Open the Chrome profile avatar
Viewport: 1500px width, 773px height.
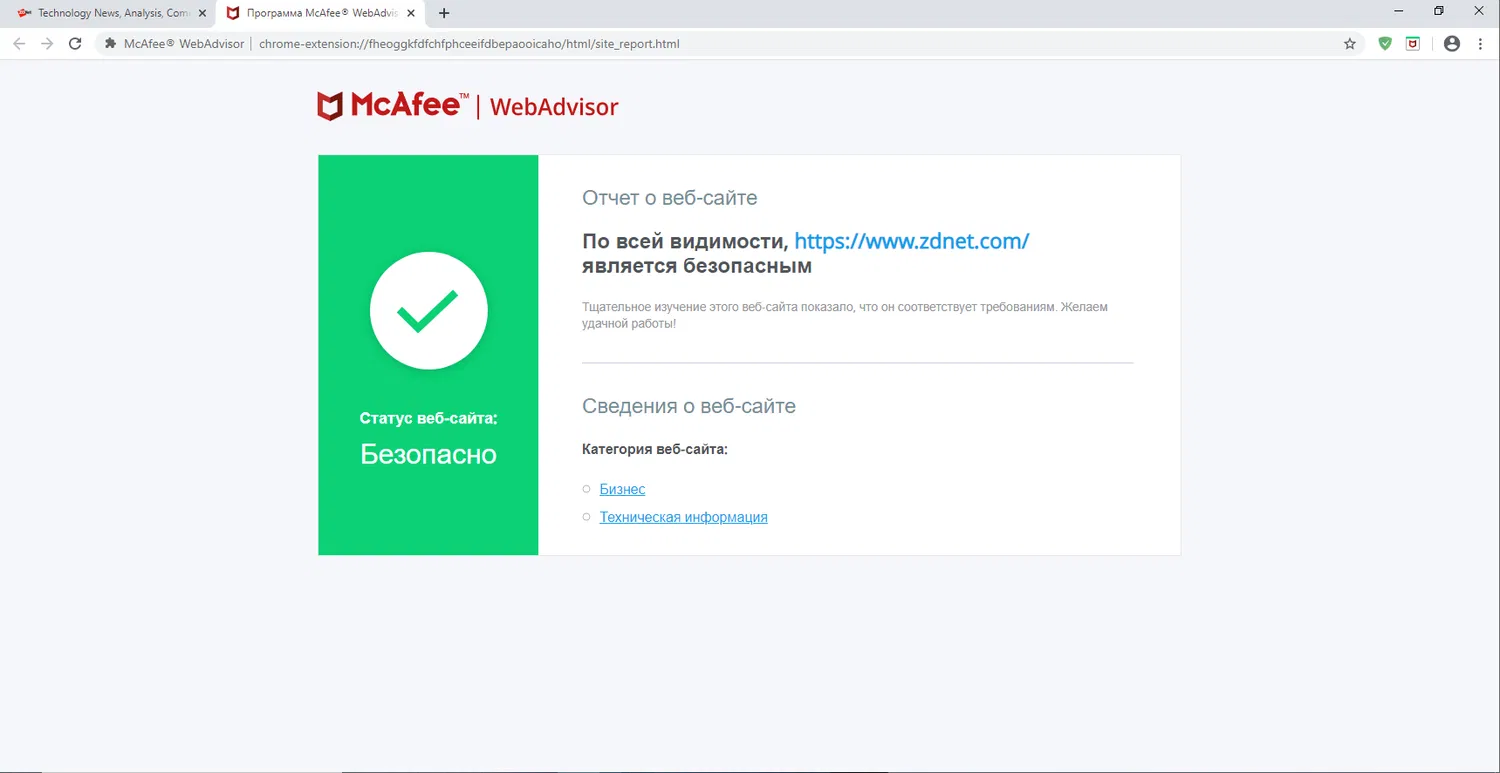coord(1452,44)
